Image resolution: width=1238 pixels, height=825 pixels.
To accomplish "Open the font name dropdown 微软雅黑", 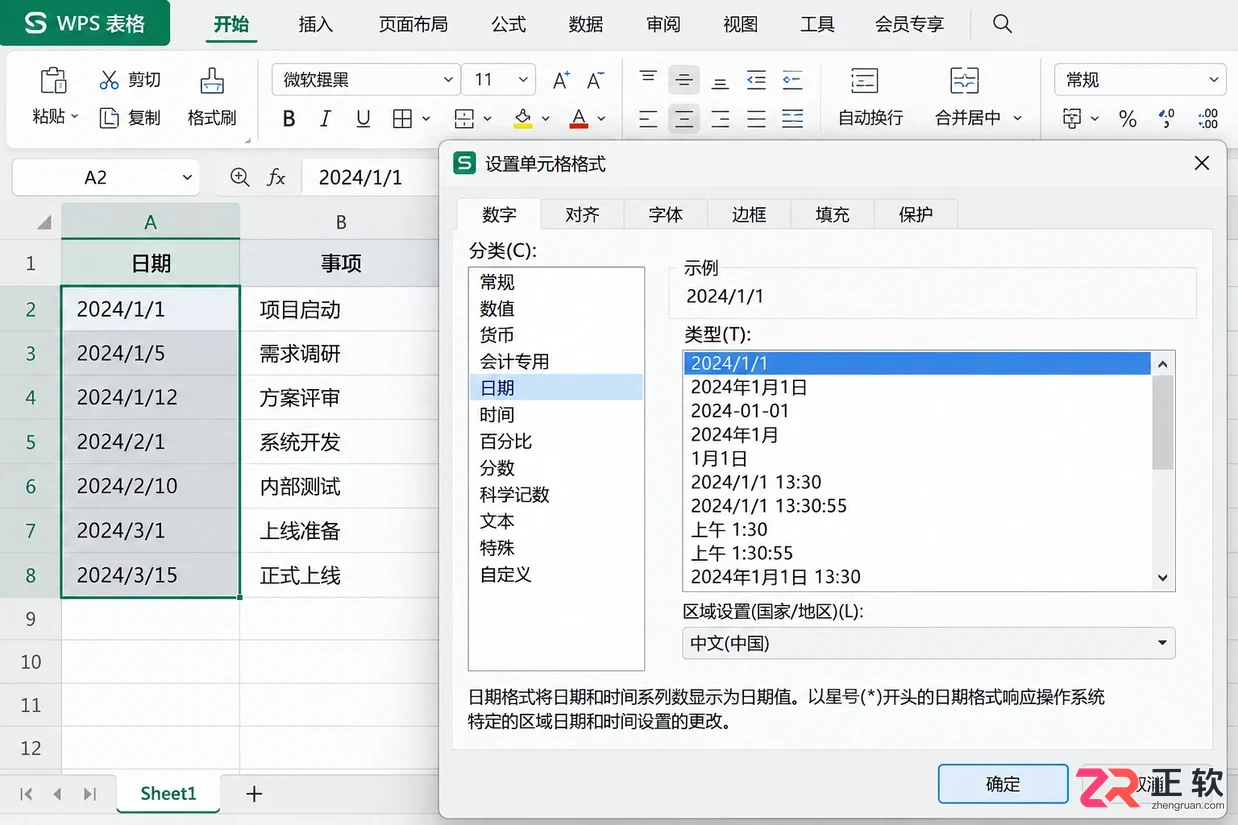I will [x=448, y=80].
